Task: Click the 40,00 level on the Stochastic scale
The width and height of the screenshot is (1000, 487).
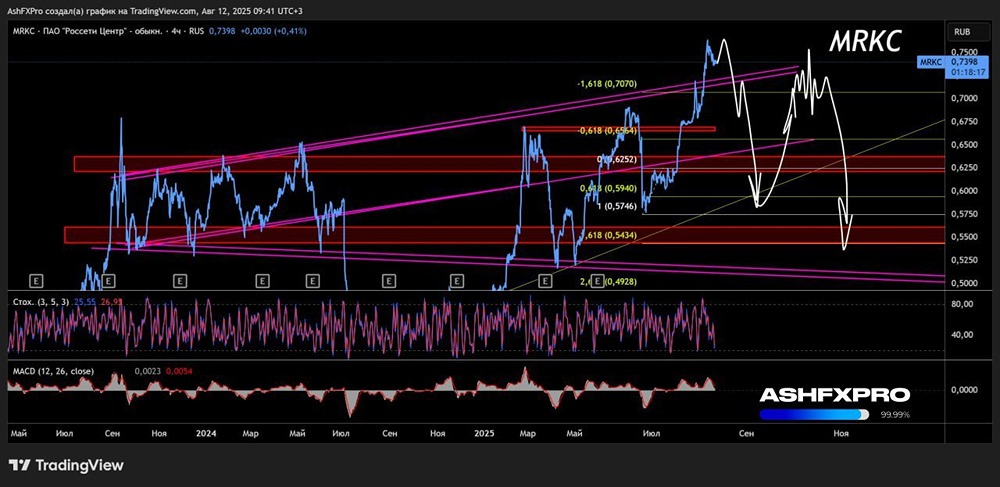Action: pyautogui.click(x=962, y=335)
